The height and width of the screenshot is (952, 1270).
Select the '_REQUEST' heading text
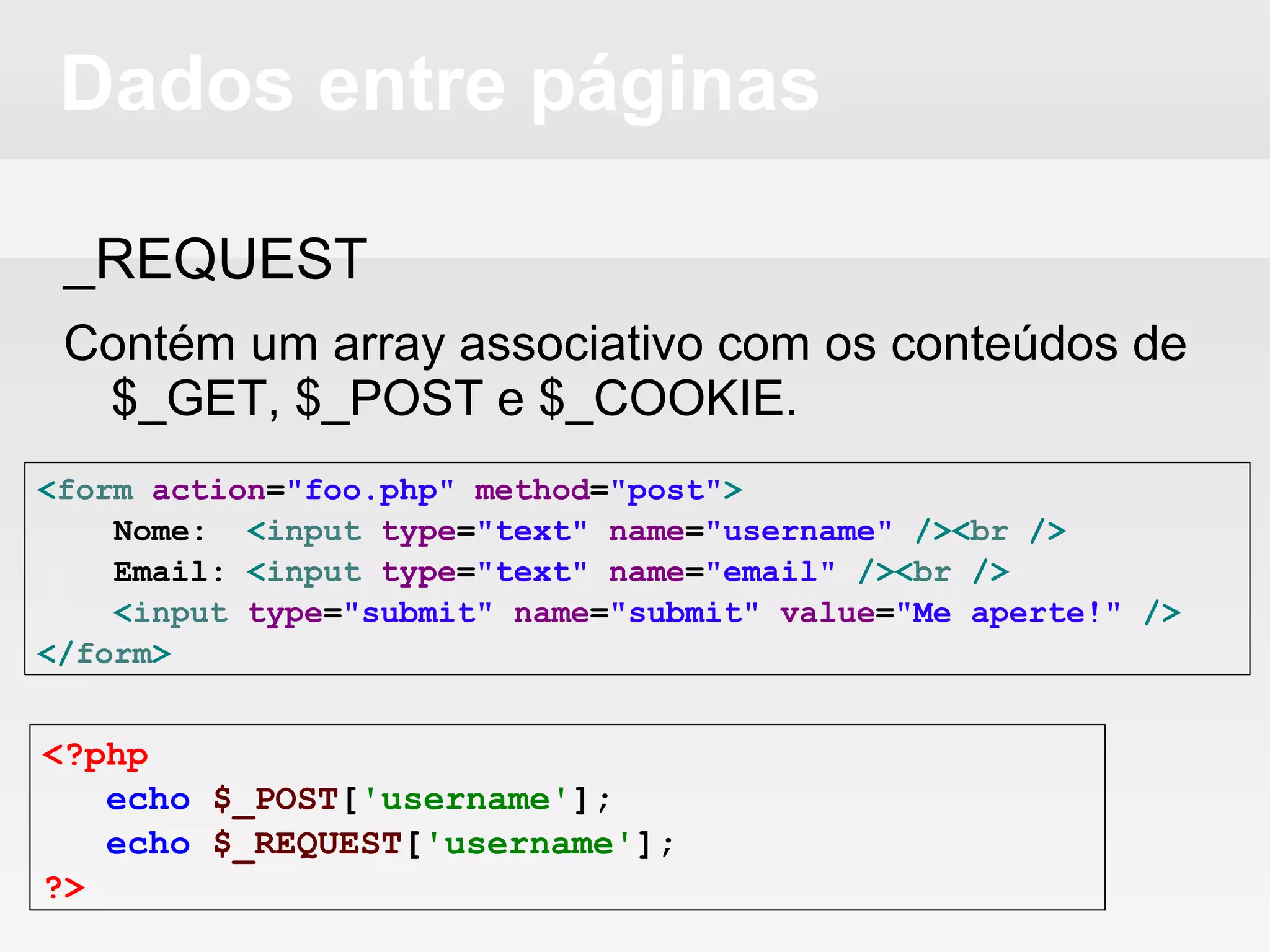click(215, 260)
